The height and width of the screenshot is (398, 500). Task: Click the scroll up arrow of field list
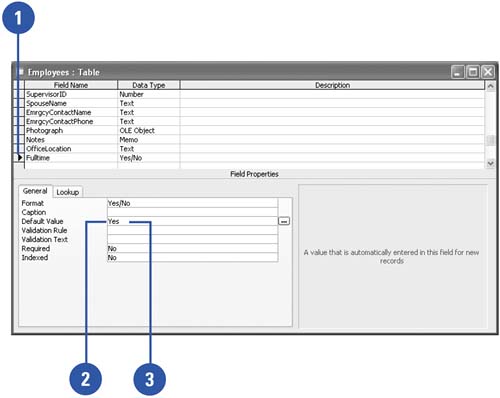[x=490, y=86]
